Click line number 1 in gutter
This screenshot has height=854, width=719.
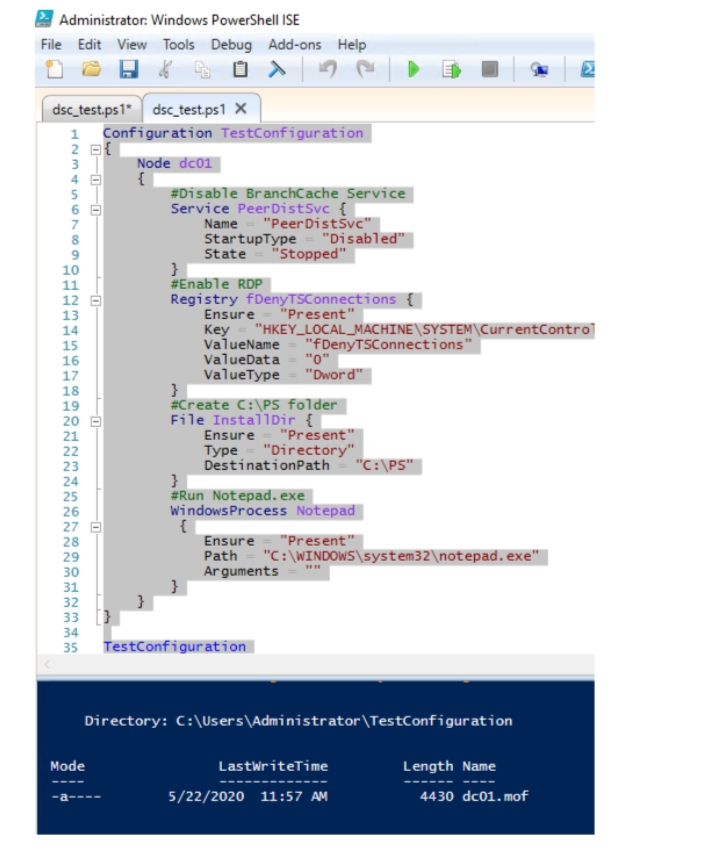(75, 134)
